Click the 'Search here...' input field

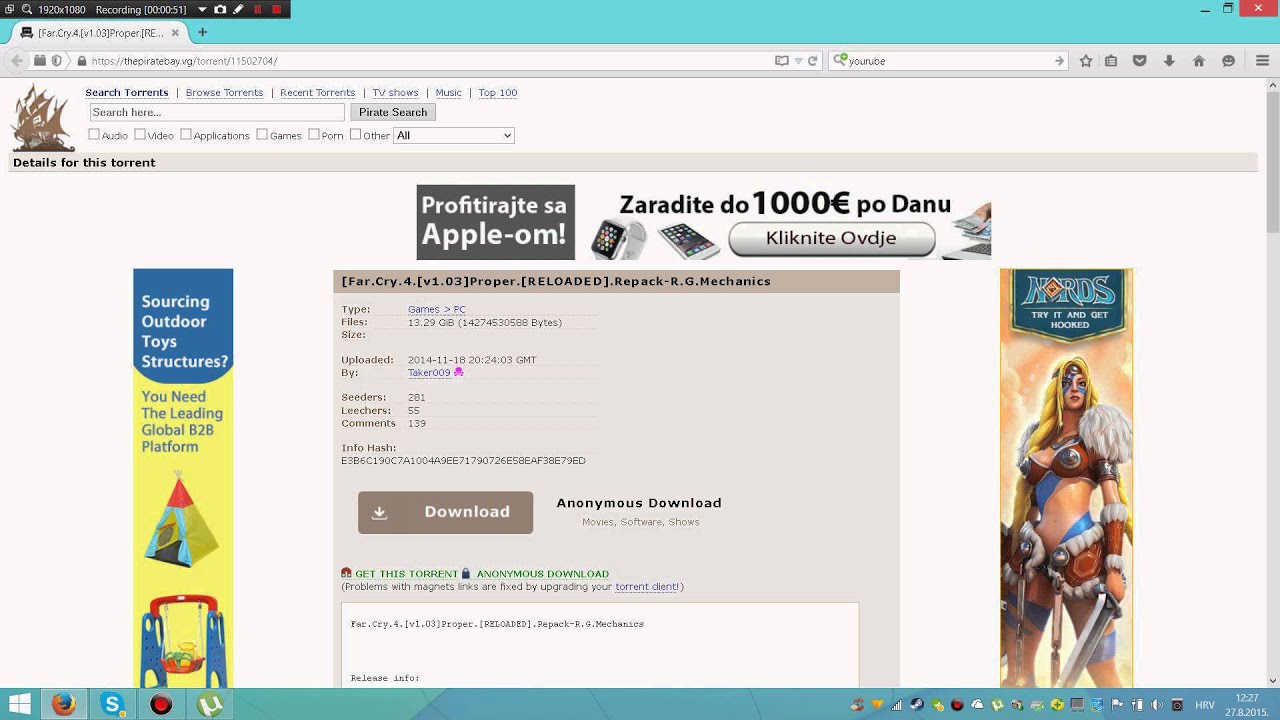point(217,112)
